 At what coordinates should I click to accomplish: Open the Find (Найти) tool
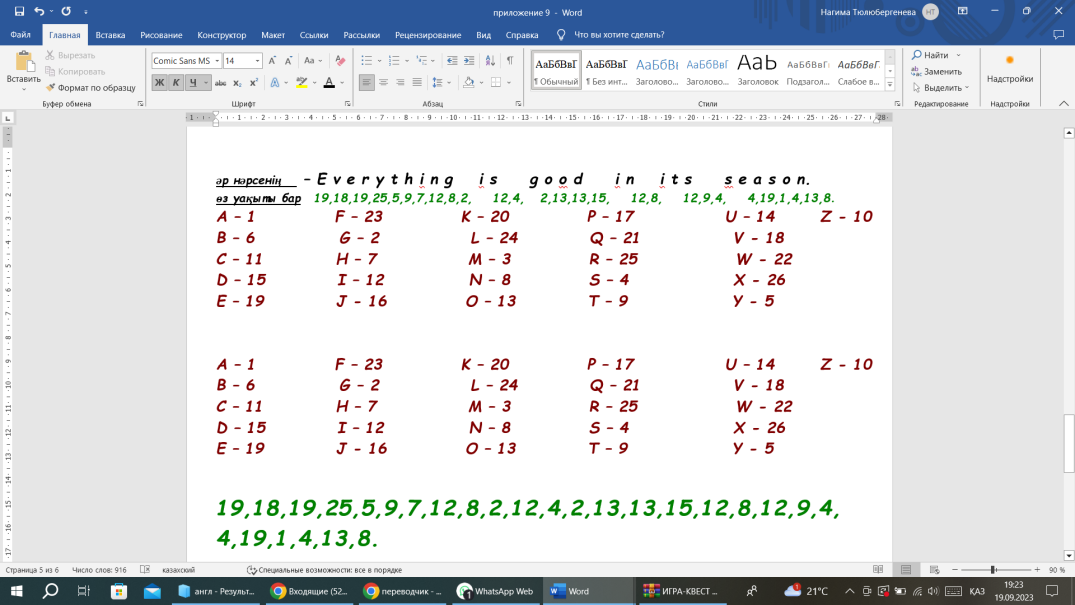[930, 55]
